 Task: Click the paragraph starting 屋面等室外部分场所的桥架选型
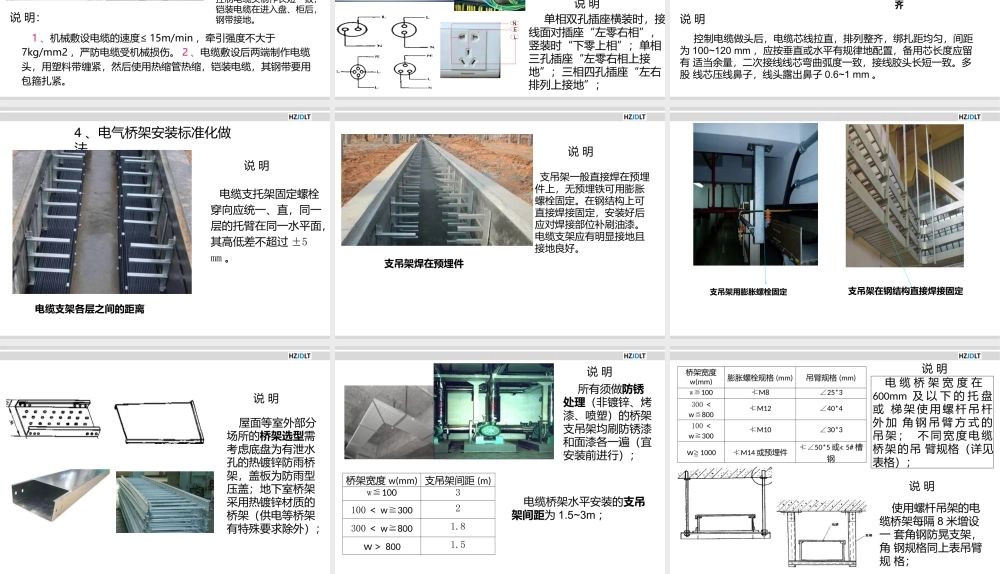click(272, 476)
